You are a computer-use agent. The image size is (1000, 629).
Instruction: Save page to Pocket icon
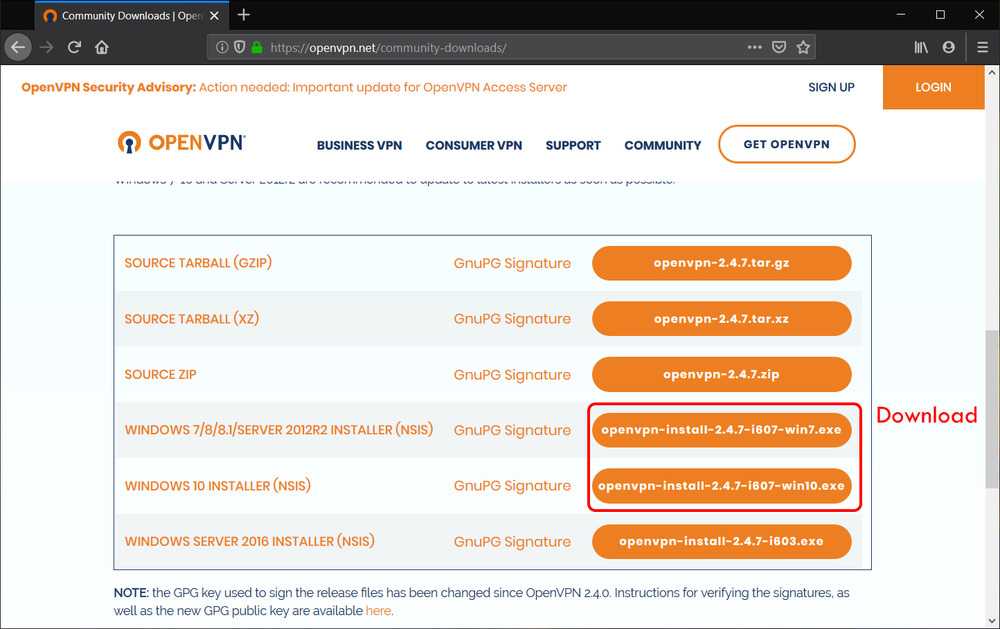[779, 47]
